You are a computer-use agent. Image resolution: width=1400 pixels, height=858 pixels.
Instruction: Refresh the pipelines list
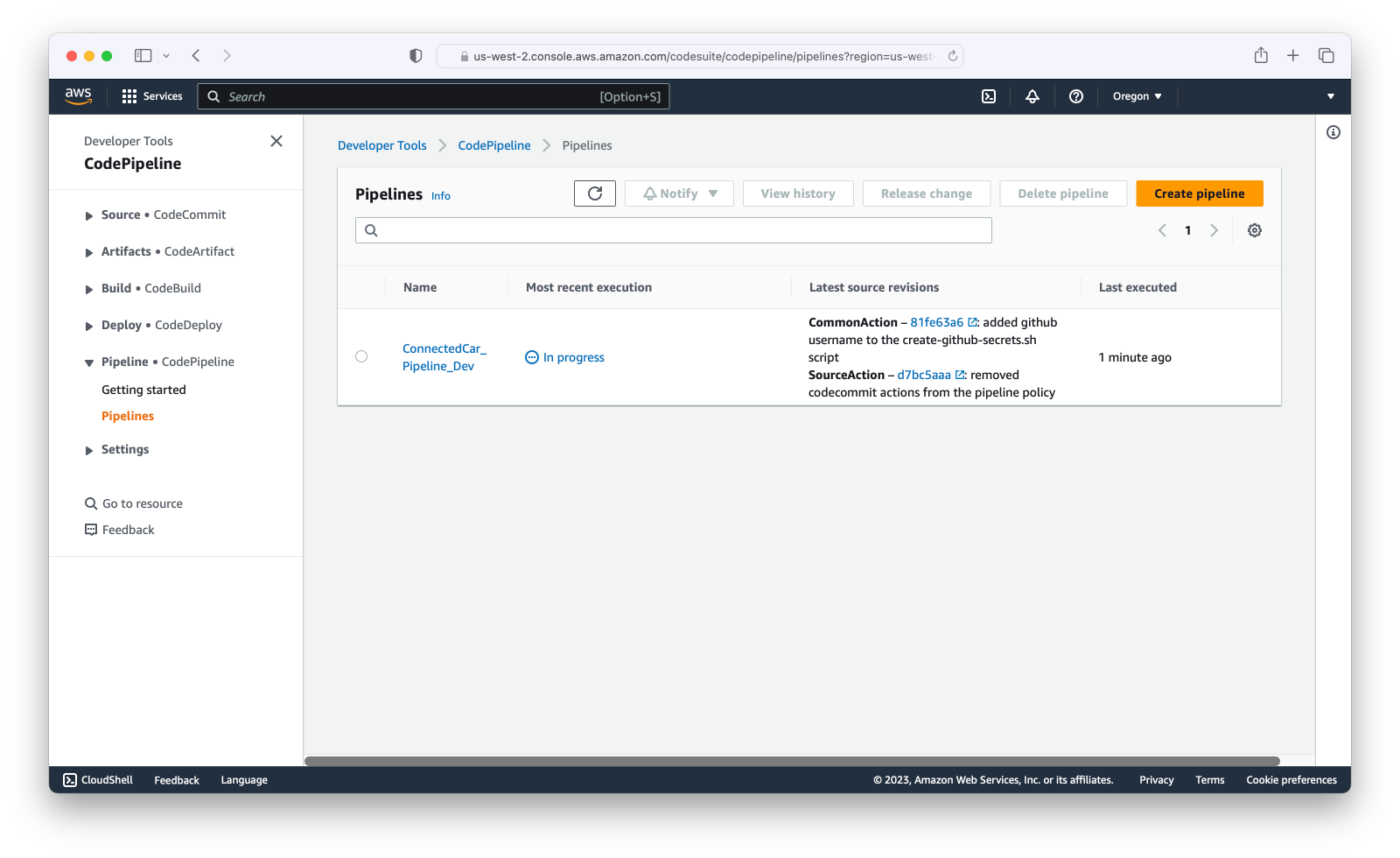point(595,193)
